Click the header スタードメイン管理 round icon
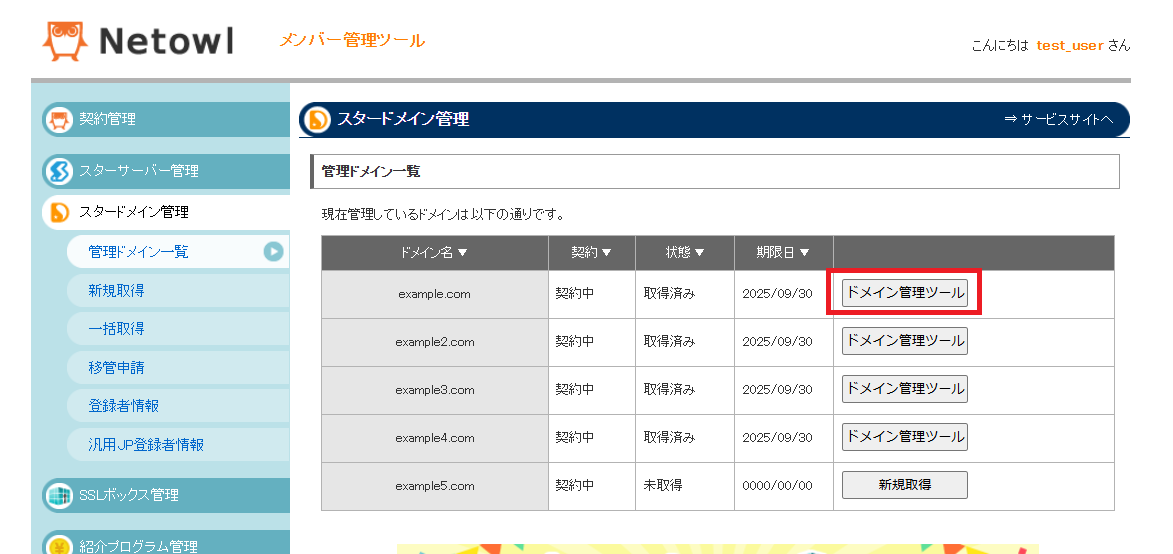The image size is (1173, 554). 316,119
